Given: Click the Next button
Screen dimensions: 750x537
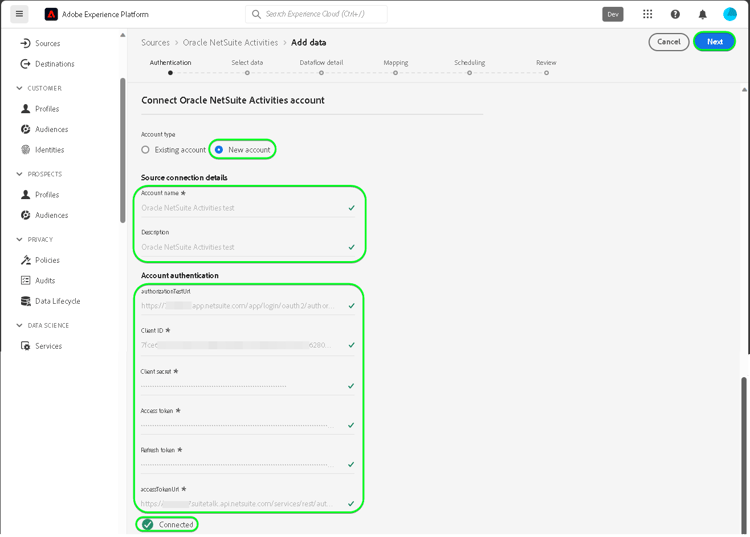Looking at the screenshot, I should (715, 42).
